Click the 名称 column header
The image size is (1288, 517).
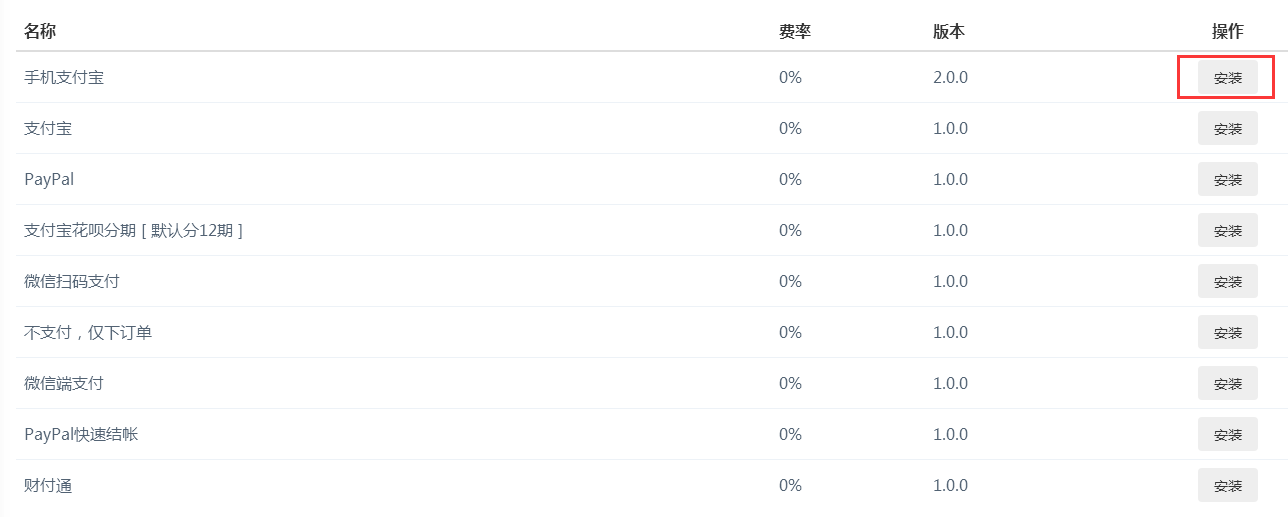[40, 31]
